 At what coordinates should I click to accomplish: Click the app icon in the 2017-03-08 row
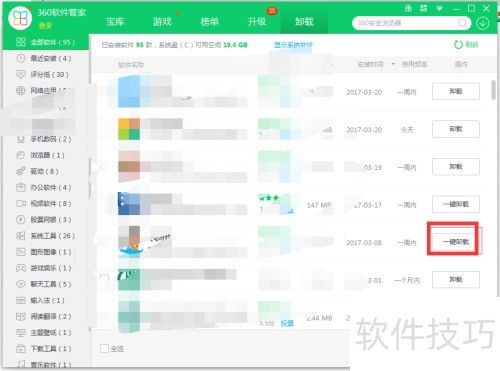coord(130,242)
